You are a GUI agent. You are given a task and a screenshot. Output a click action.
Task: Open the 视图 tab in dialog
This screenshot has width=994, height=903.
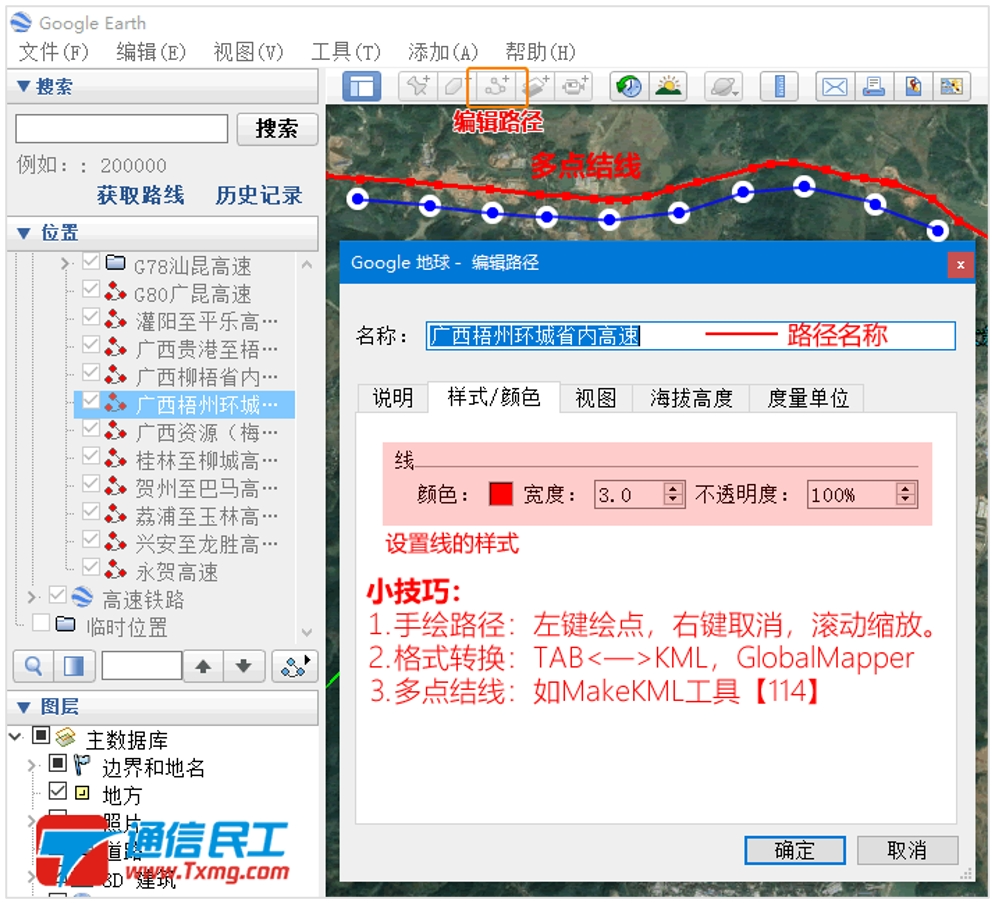[596, 398]
